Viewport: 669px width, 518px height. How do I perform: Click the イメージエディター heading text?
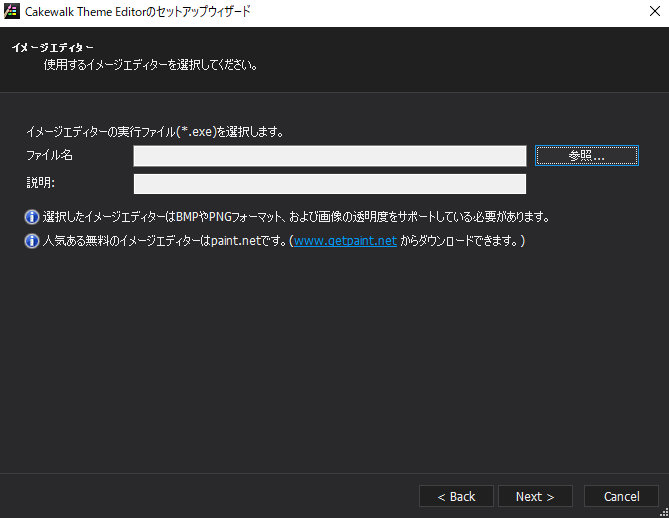pyautogui.click(x=52, y=47)
